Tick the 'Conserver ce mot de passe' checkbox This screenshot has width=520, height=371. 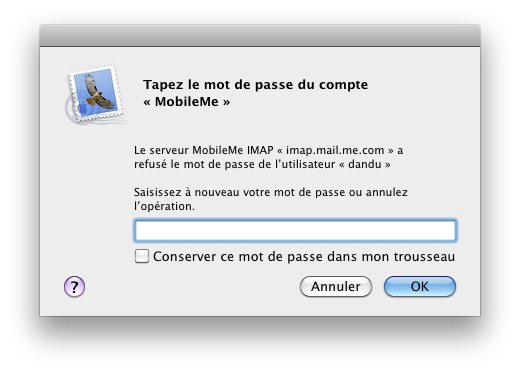click(142, 256)
